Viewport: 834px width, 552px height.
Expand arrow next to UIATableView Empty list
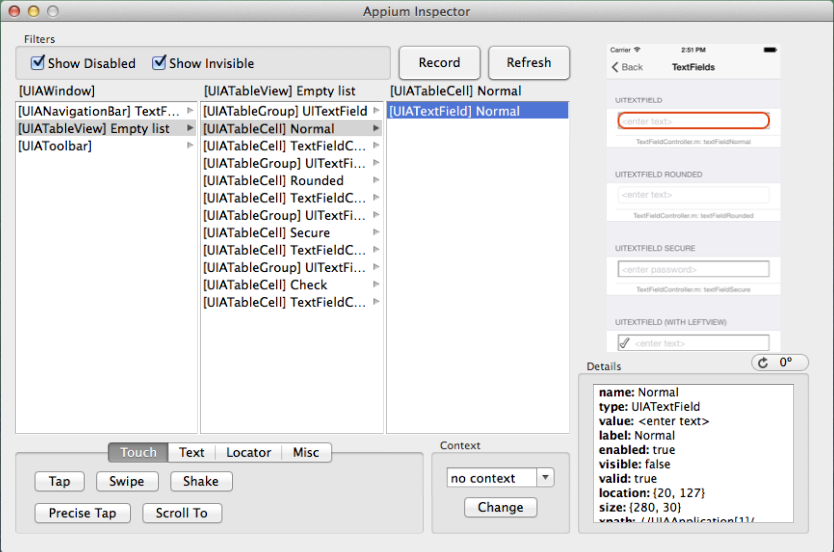[190, 128]
